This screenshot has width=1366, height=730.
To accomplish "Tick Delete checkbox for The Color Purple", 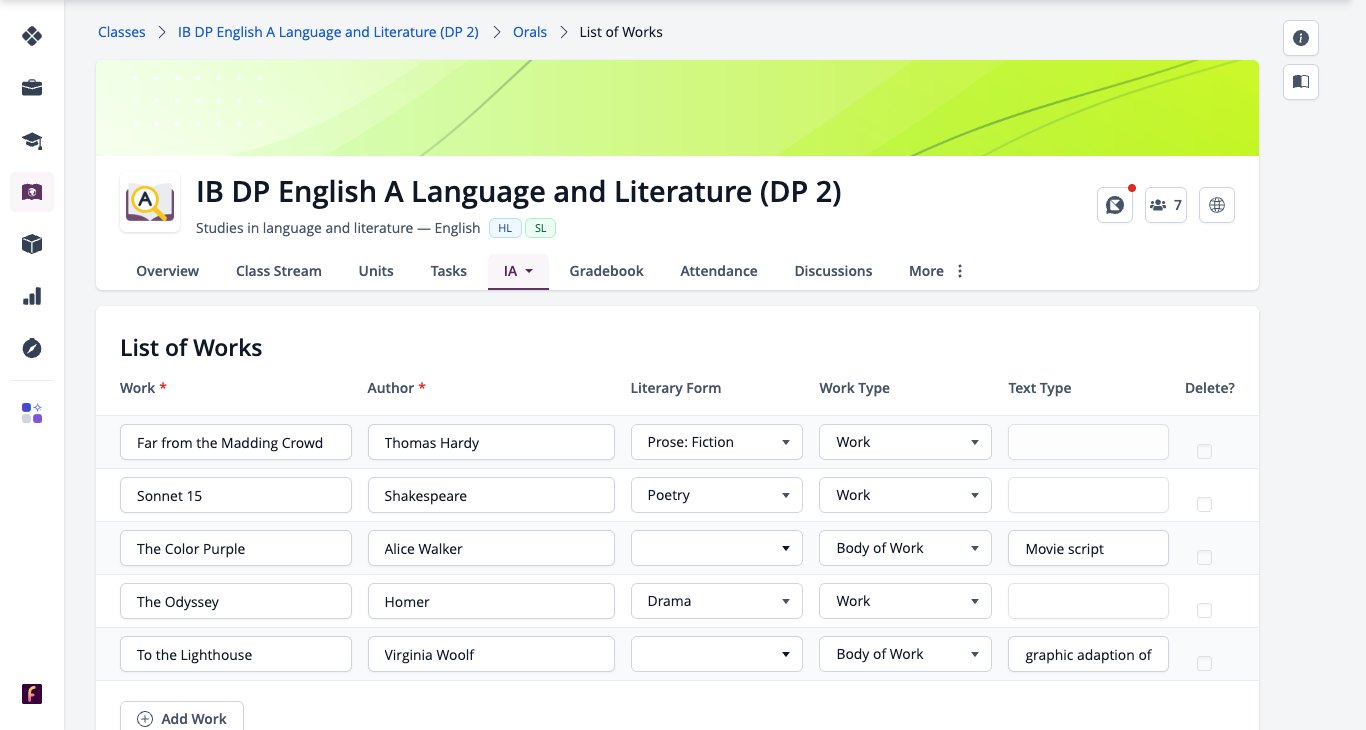I will tap(1204, 557).
